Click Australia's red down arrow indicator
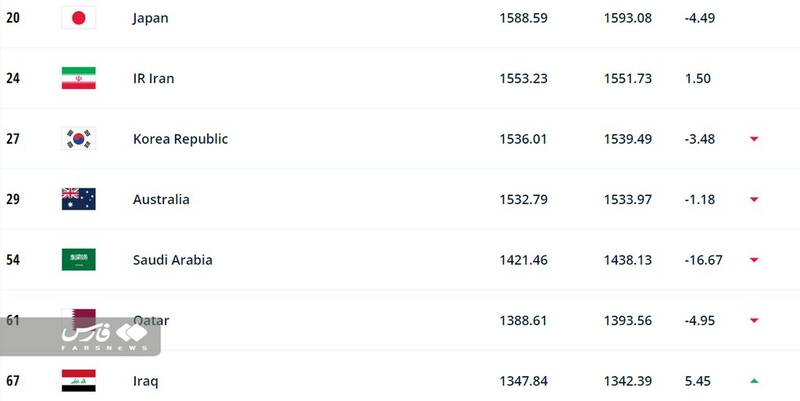This screenshot has height=401, width=800. tap(754, 200)
